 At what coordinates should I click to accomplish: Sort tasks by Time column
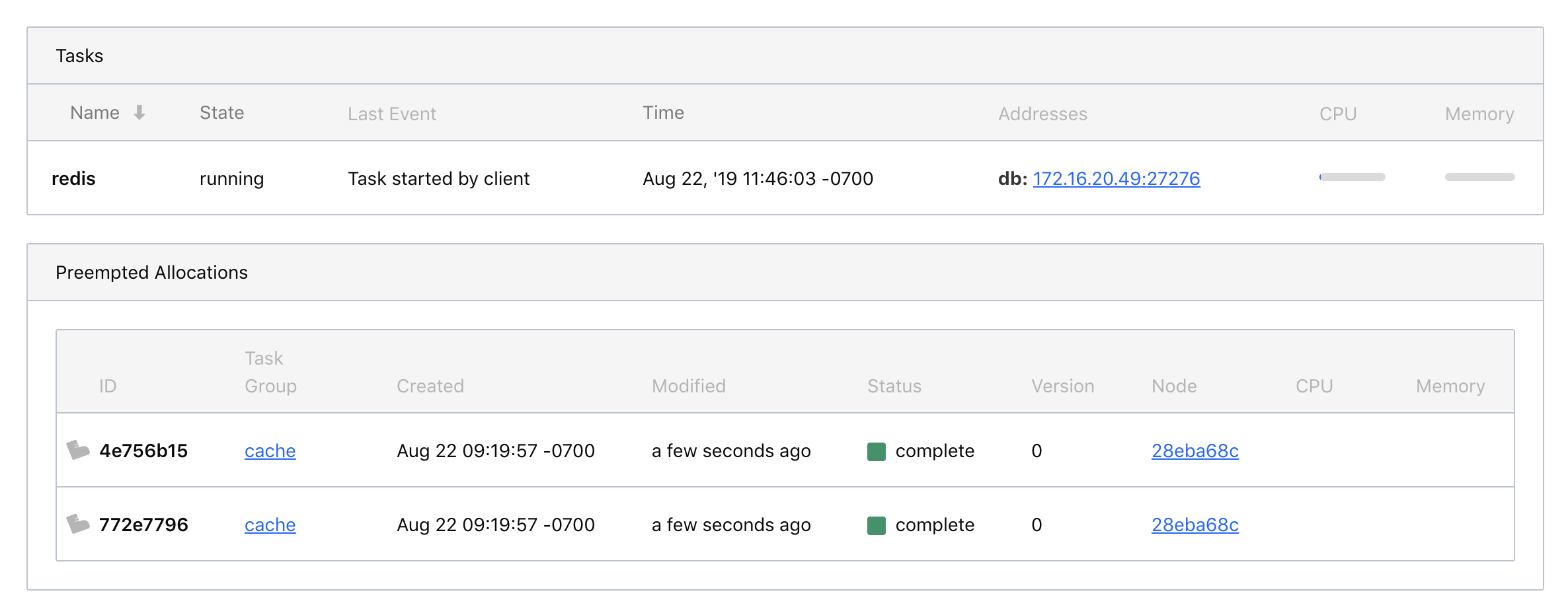click(663, 113)
